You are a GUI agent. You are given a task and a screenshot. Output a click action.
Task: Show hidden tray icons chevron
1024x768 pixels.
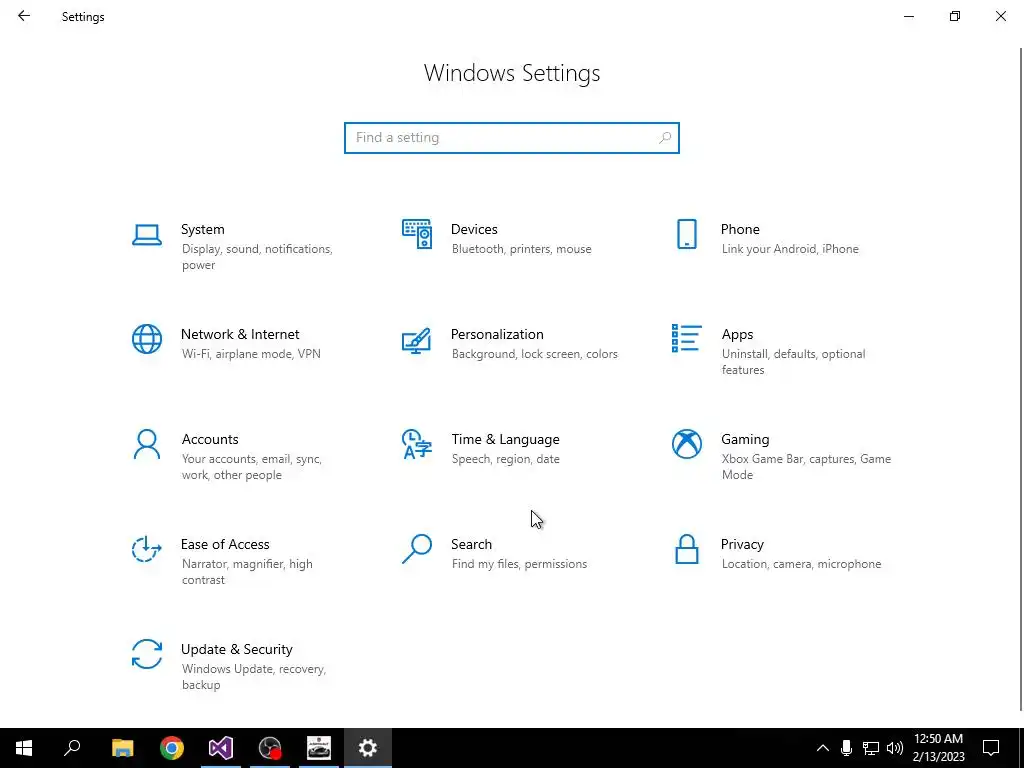pyautogui.click(x=823, y=748)
